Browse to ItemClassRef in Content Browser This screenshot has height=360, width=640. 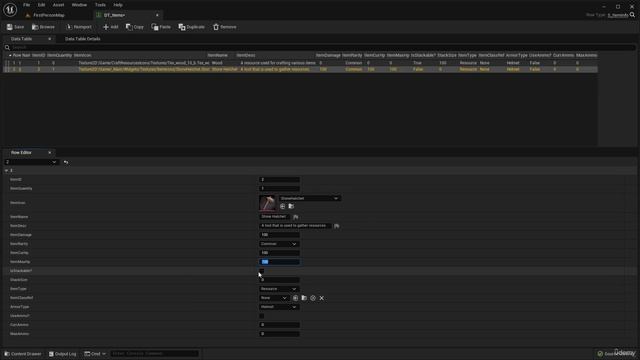[304, 298]
